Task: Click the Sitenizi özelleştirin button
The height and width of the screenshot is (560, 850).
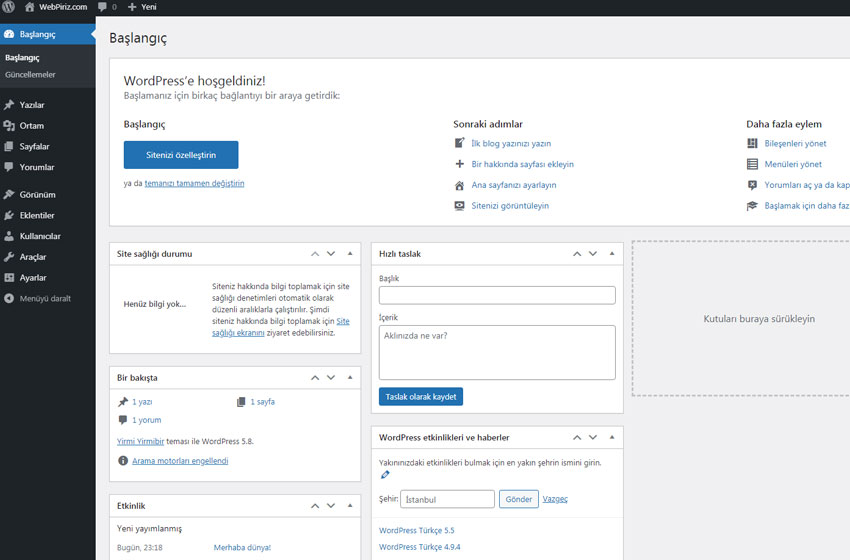Action: (181, 155)
